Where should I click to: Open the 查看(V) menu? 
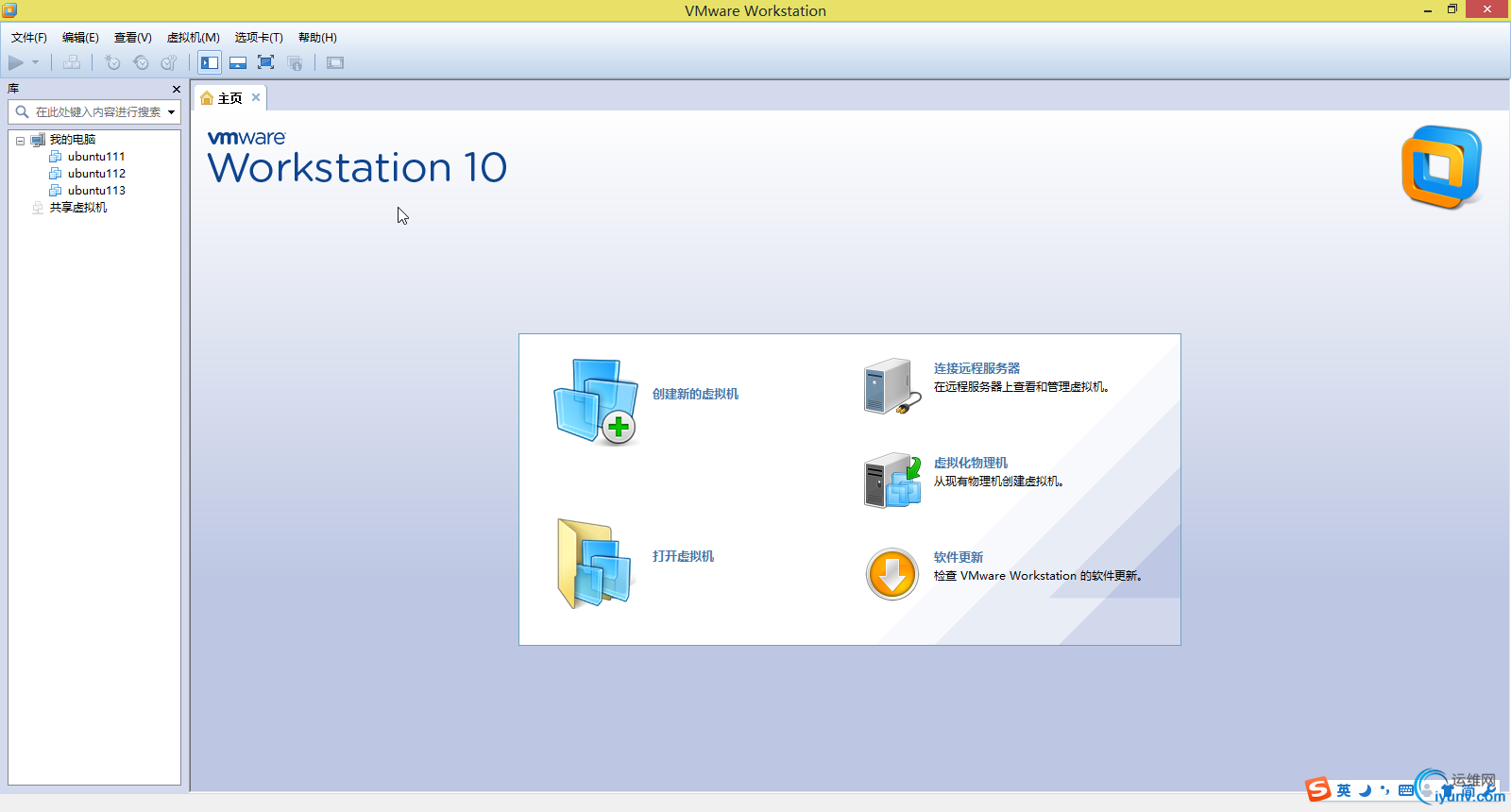(133, 38)
